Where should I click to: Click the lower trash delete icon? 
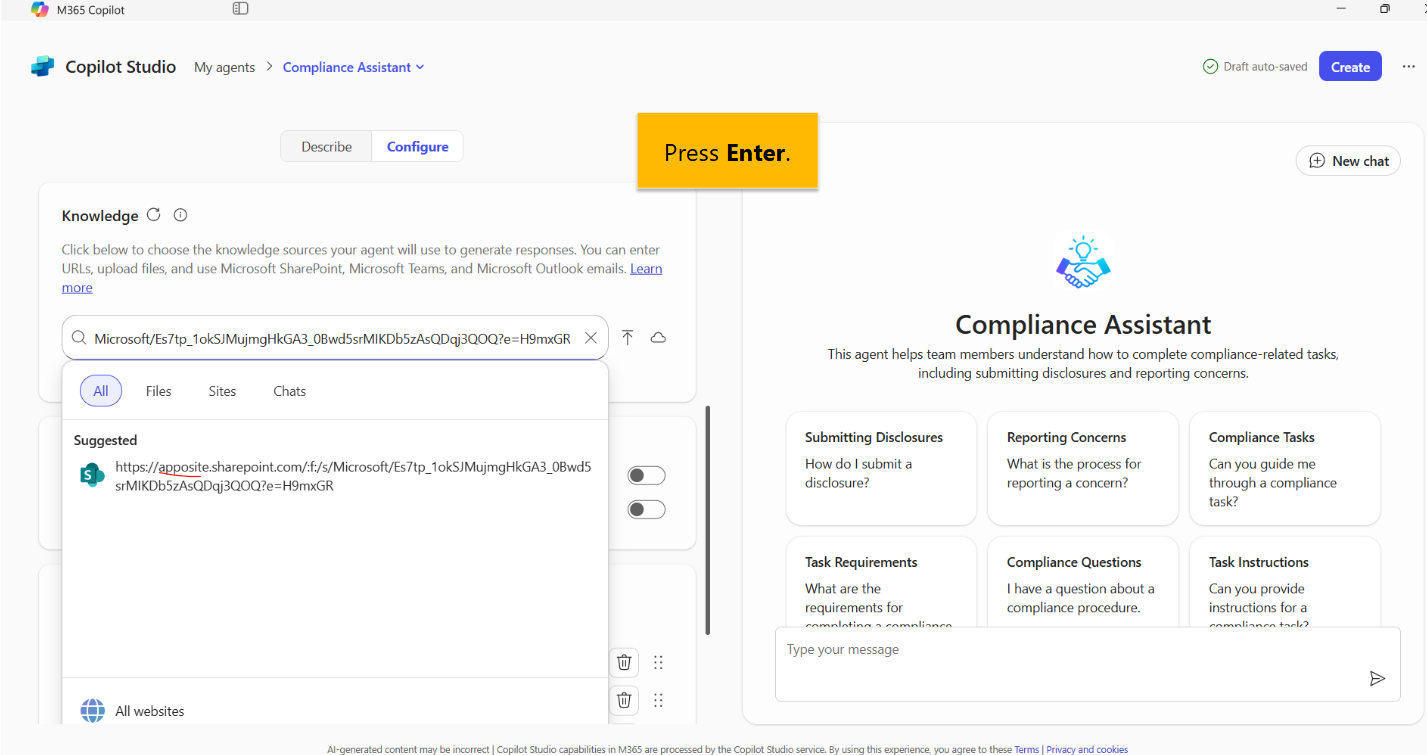point(624,700)
